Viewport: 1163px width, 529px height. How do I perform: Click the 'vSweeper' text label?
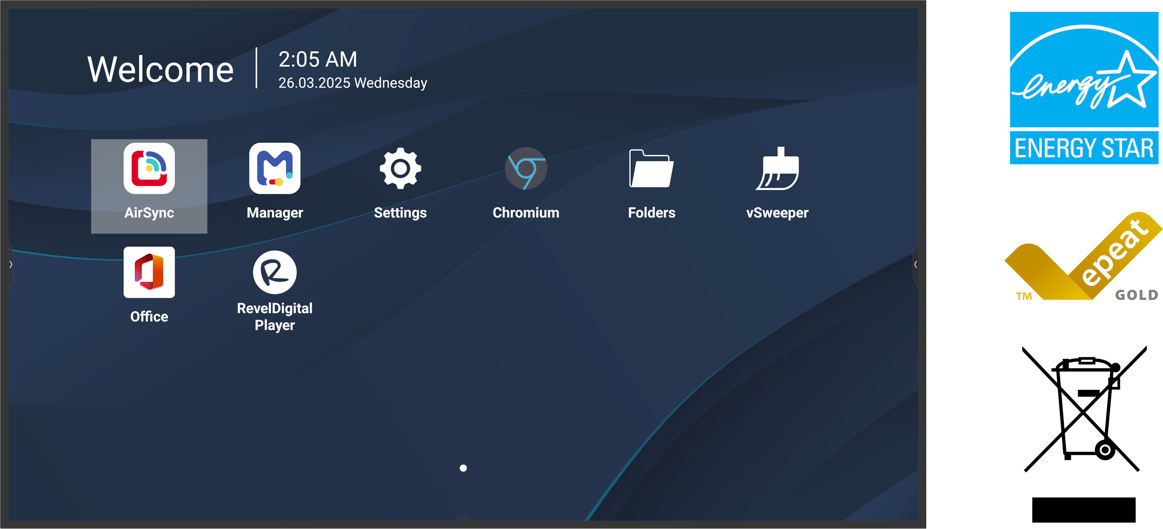coord(777,213)
